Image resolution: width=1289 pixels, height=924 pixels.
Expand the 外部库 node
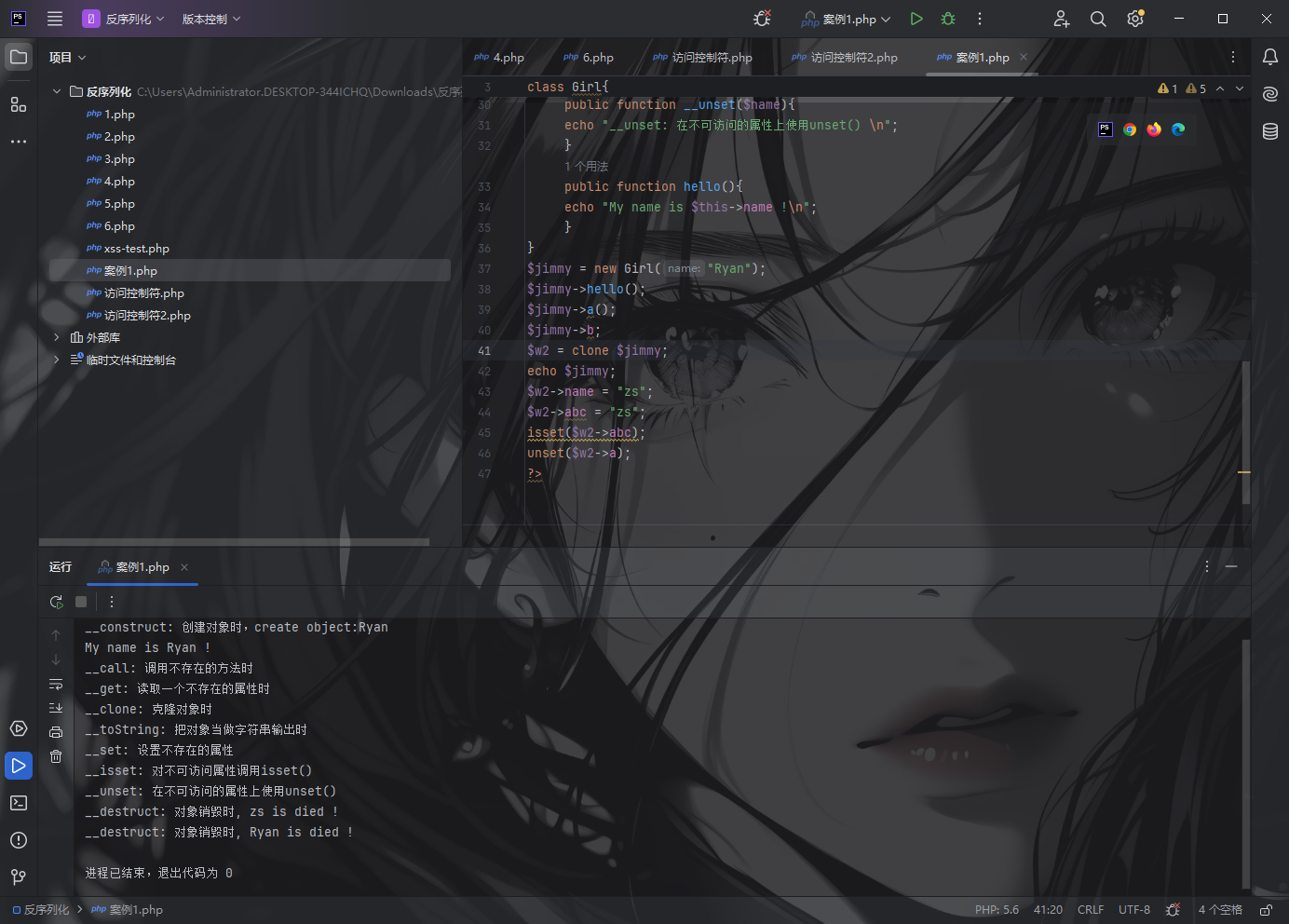tap(57, 337)
